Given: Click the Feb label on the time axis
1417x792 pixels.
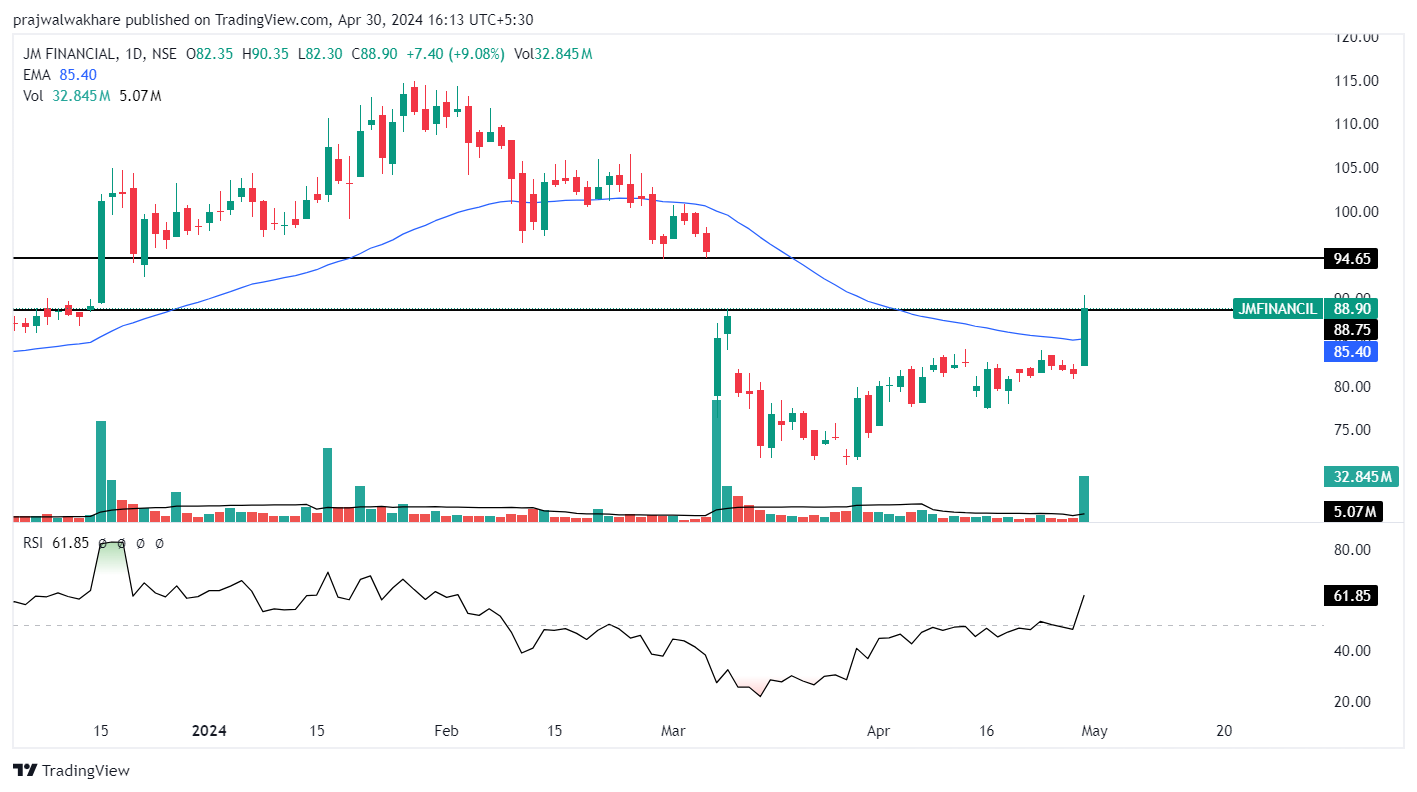Looking at the screenshot, I should pos(446,731).
